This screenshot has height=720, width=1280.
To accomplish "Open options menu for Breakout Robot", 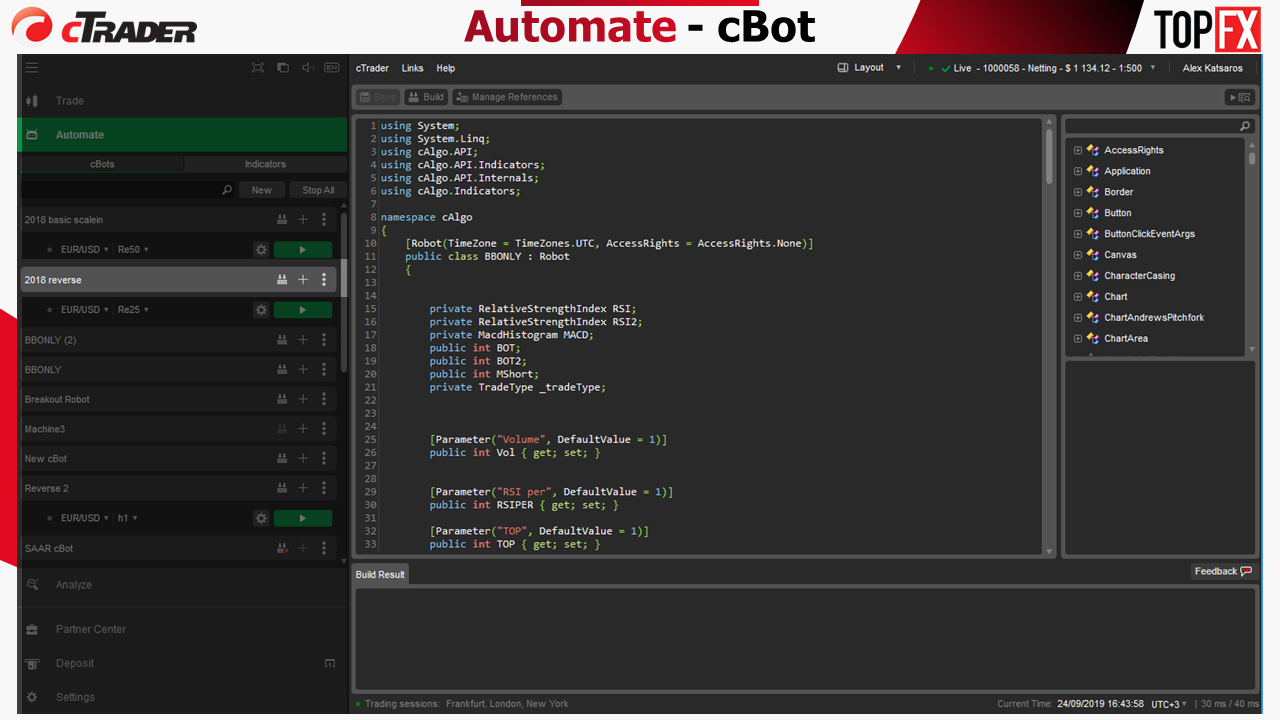I will click(324, 399).
